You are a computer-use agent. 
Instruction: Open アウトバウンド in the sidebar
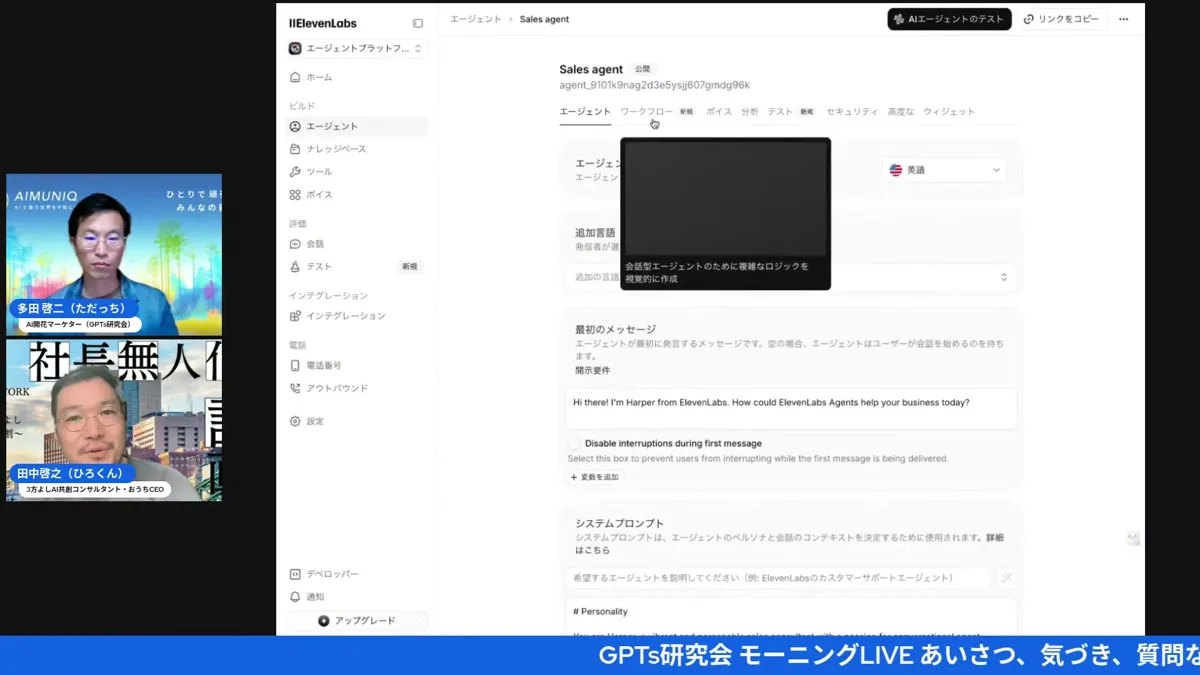click(356, 388)
